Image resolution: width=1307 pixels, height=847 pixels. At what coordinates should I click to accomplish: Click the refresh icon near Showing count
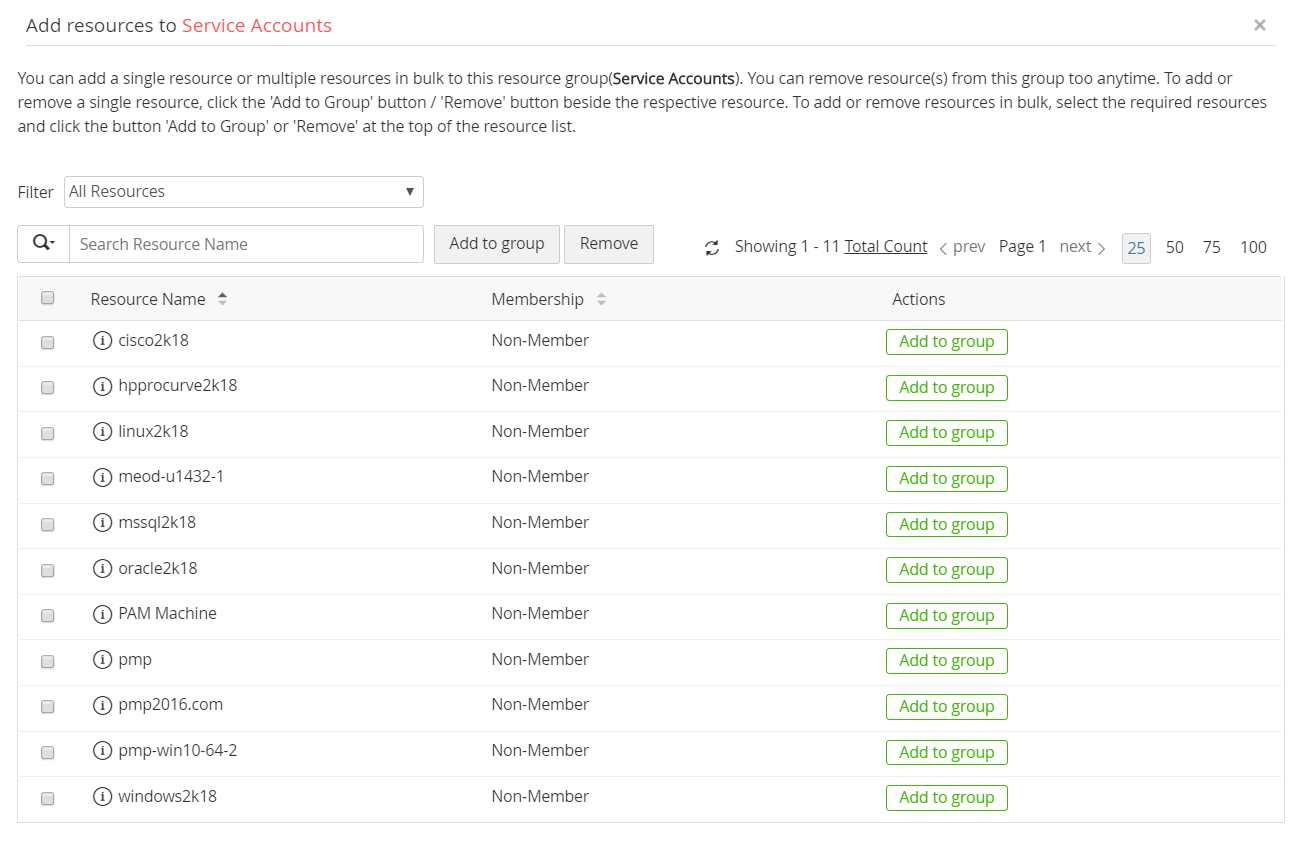712,248
